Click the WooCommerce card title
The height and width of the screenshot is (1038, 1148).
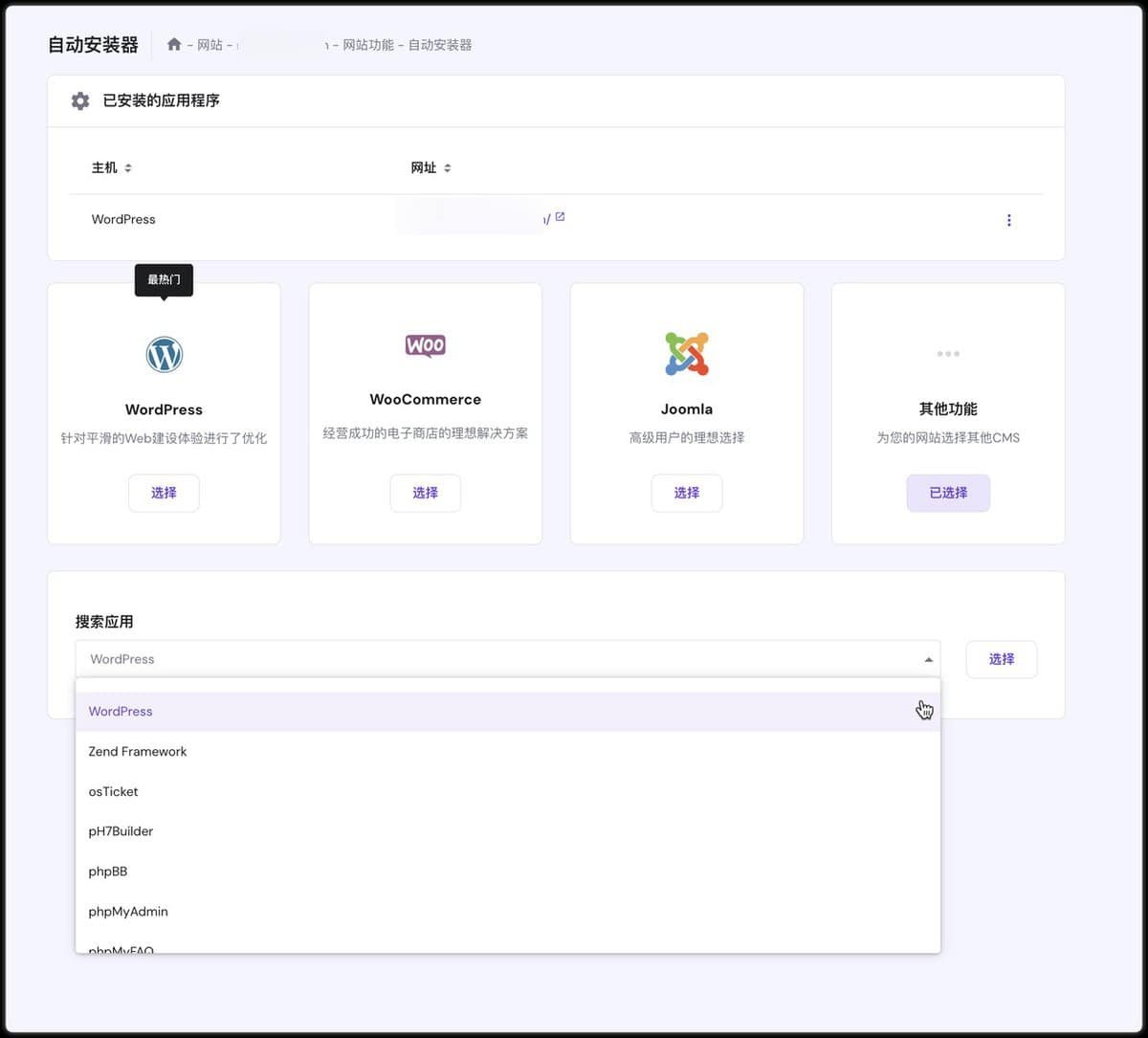(x=425, y=399)
